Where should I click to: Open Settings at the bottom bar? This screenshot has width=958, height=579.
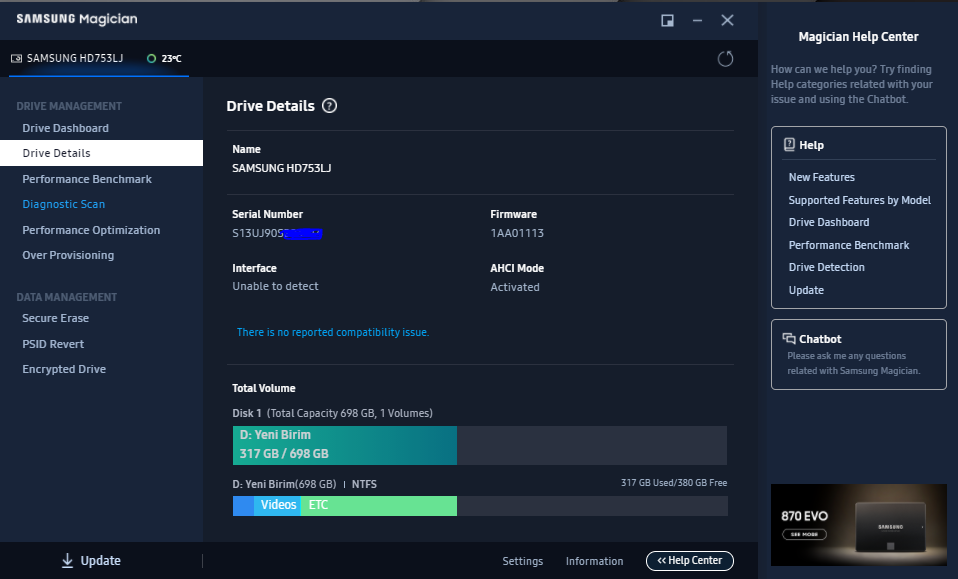(522, 561)
